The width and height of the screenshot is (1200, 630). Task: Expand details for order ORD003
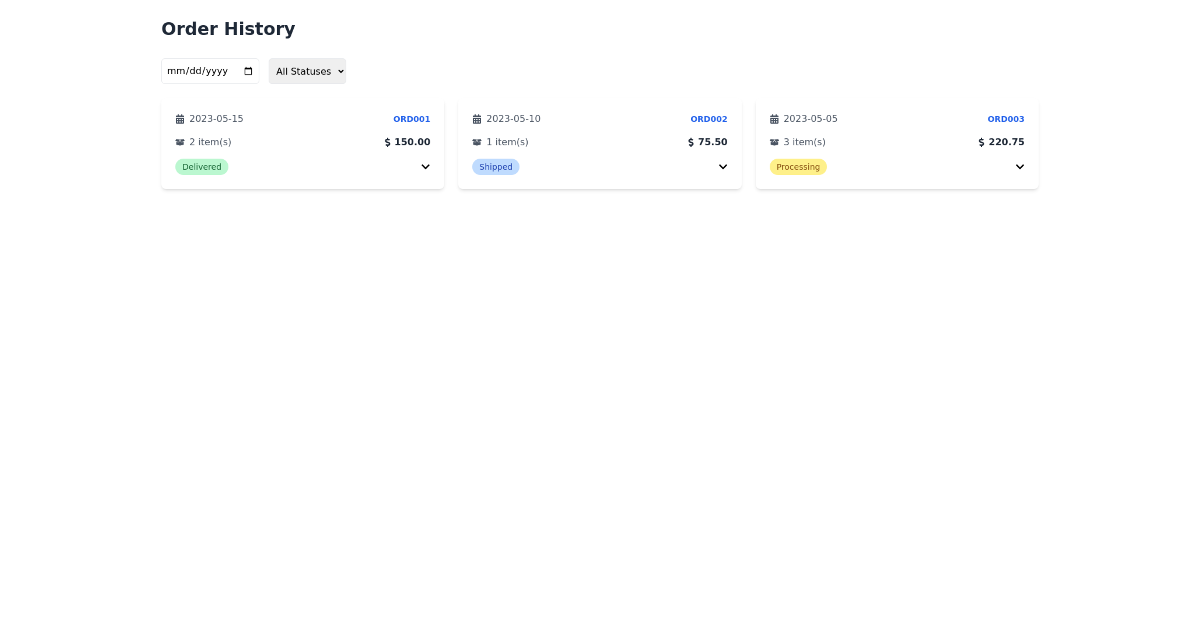[1019, 166]
